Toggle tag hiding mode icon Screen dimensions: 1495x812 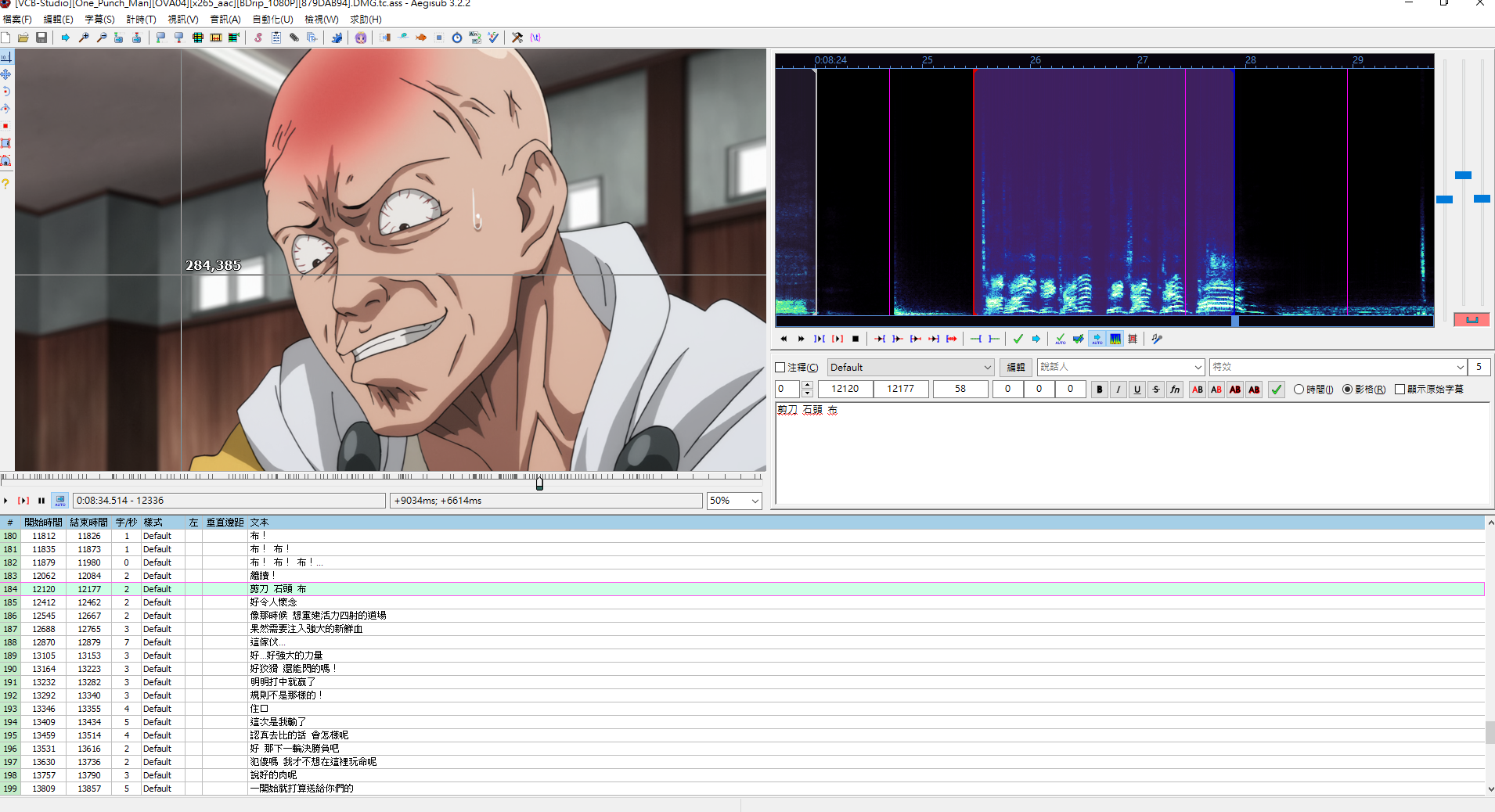pos(535,38)
